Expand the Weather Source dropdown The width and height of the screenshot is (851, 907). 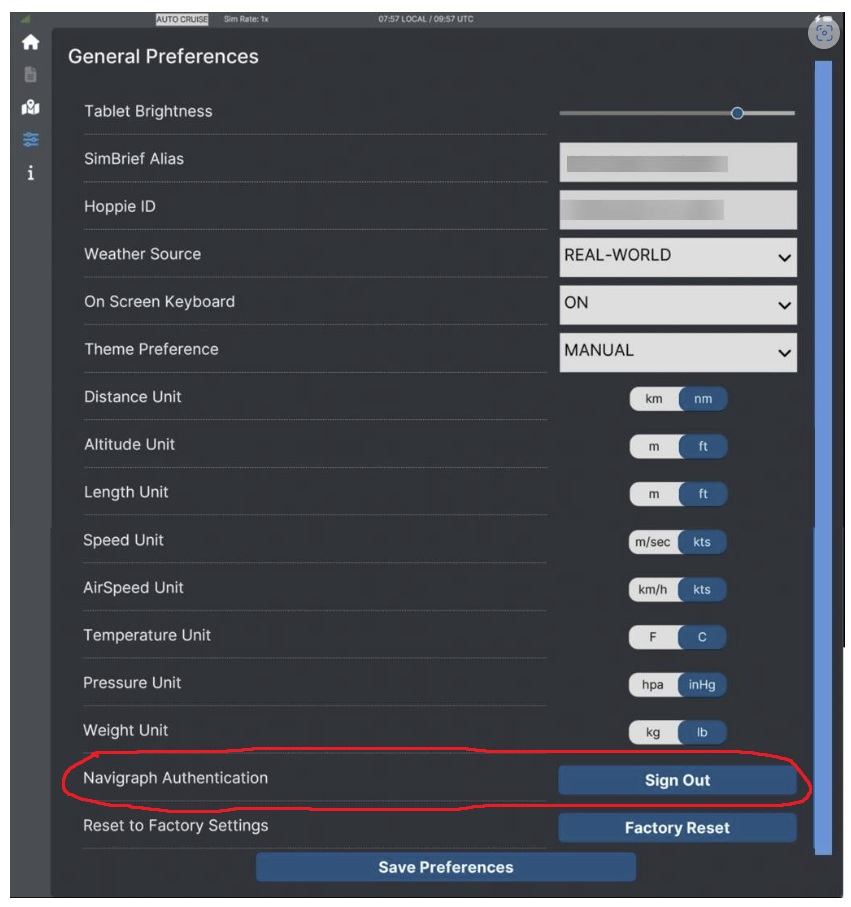click(677, 257)
